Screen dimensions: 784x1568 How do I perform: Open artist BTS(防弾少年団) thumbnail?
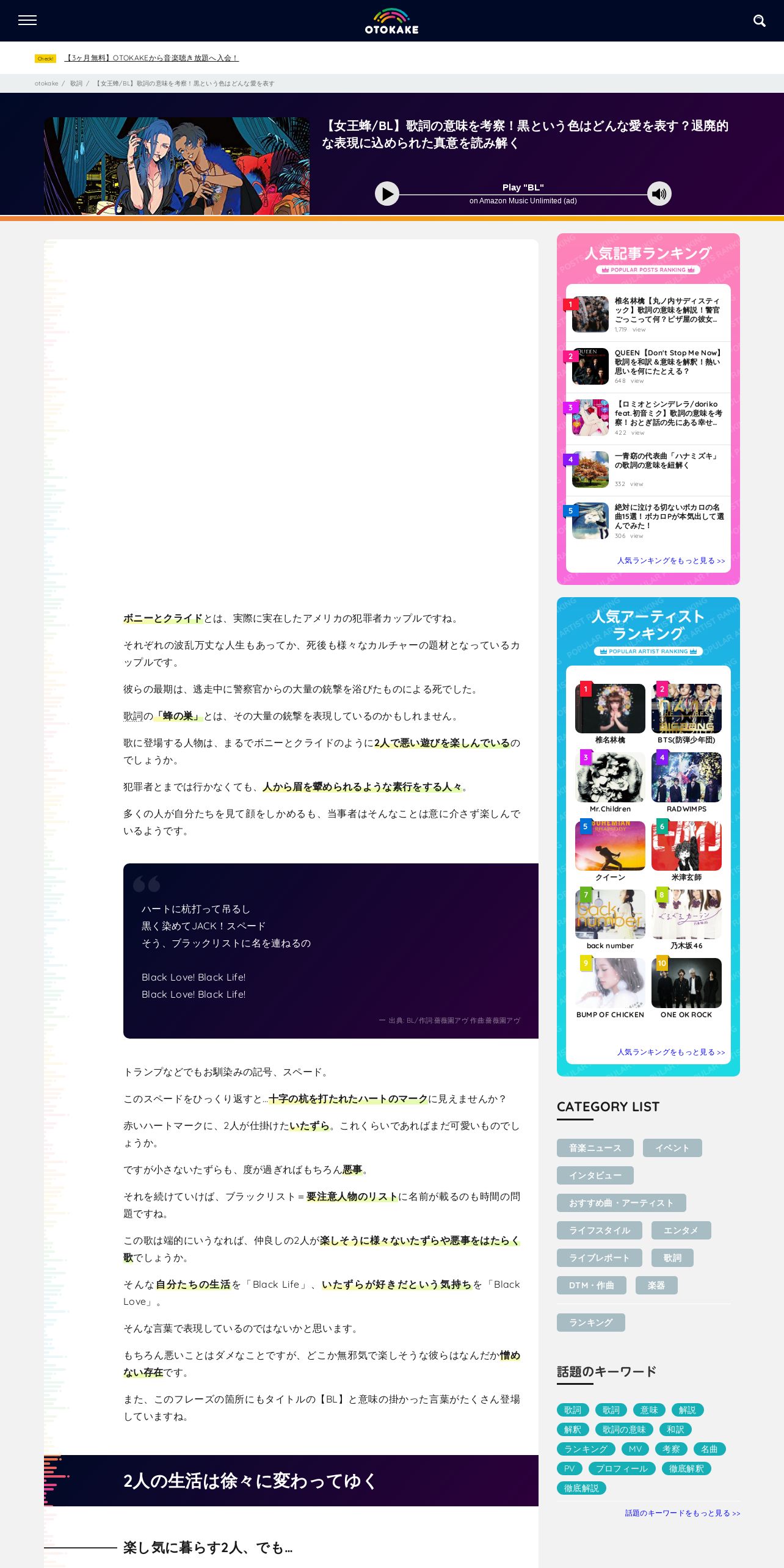[686, 708]
